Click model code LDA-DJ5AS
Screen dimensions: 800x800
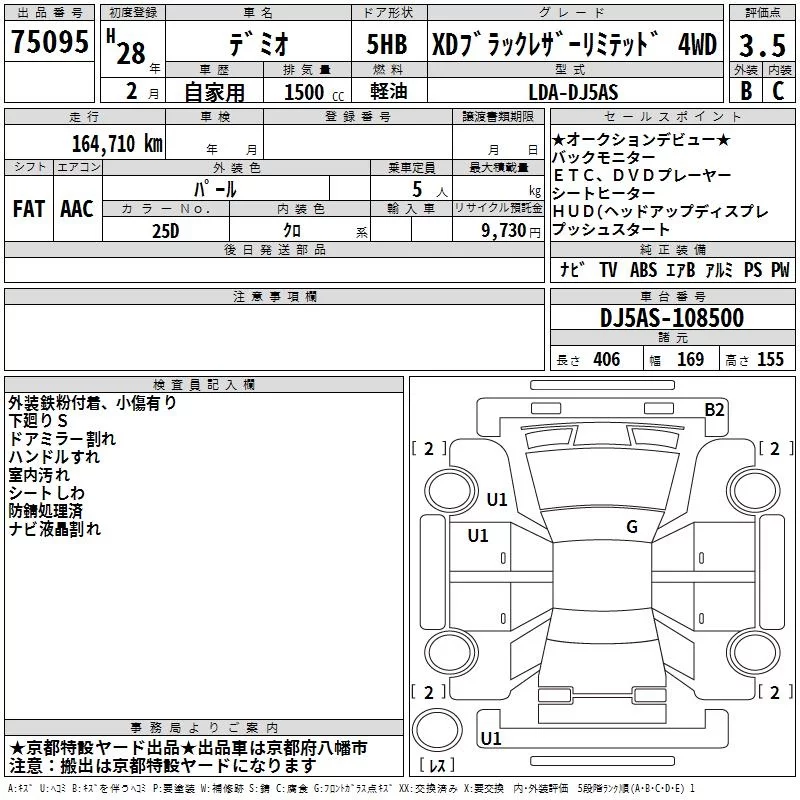click(x=573, y=92)
